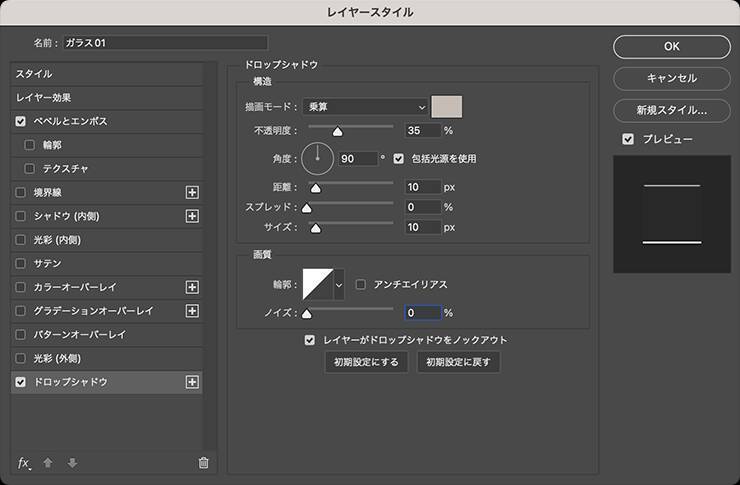The width and height of the screenshot is (740, 485).
Task: Add another 境界線 effect with plus icon
Action: click(x=193, y=192)
